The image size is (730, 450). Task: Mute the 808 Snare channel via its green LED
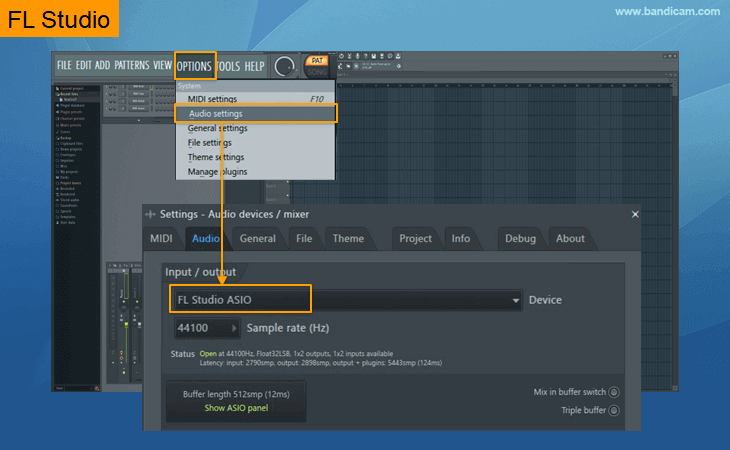click(106, 108)
